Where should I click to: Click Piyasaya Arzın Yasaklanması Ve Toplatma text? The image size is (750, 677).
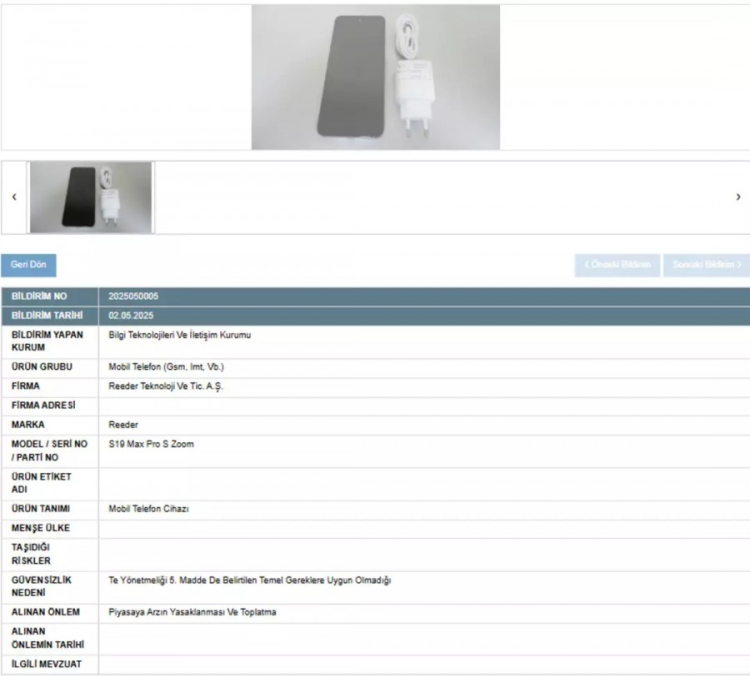coord(192,612)
